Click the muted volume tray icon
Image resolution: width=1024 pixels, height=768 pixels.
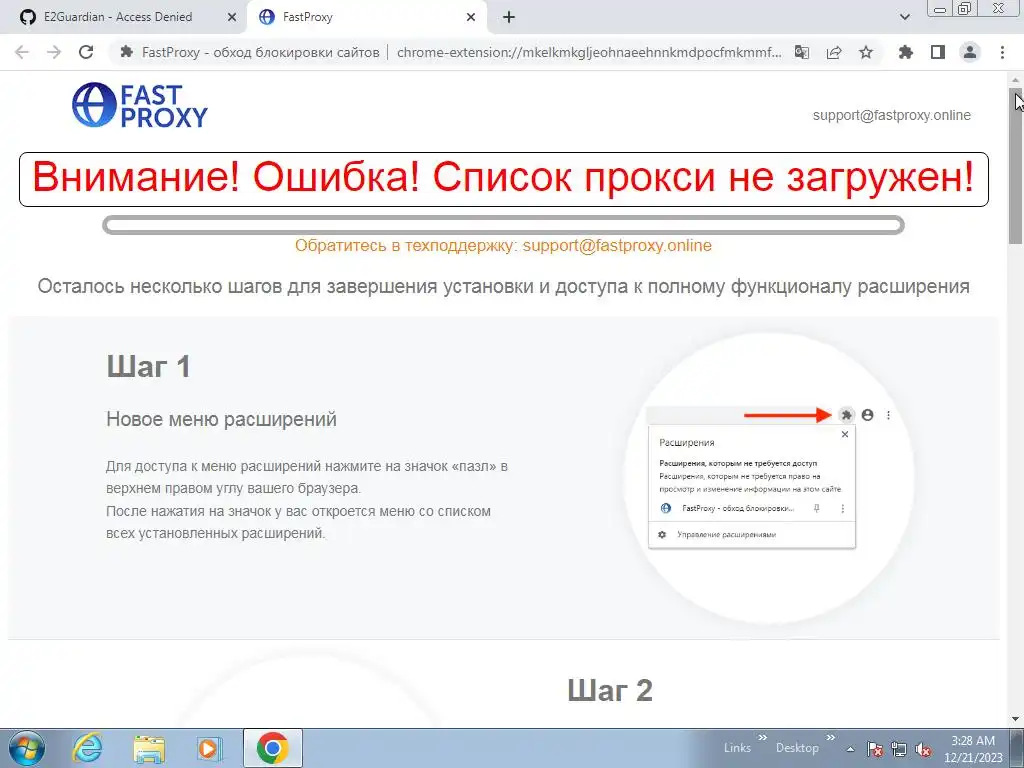coord(923,749)
